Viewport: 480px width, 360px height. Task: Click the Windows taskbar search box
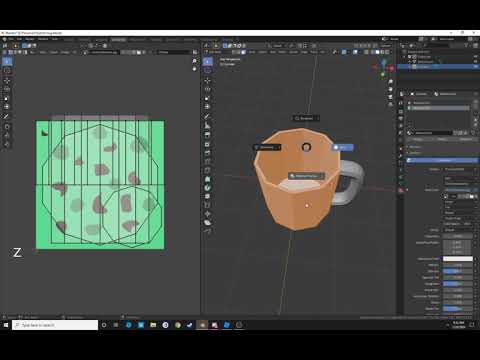click(55, 325)
